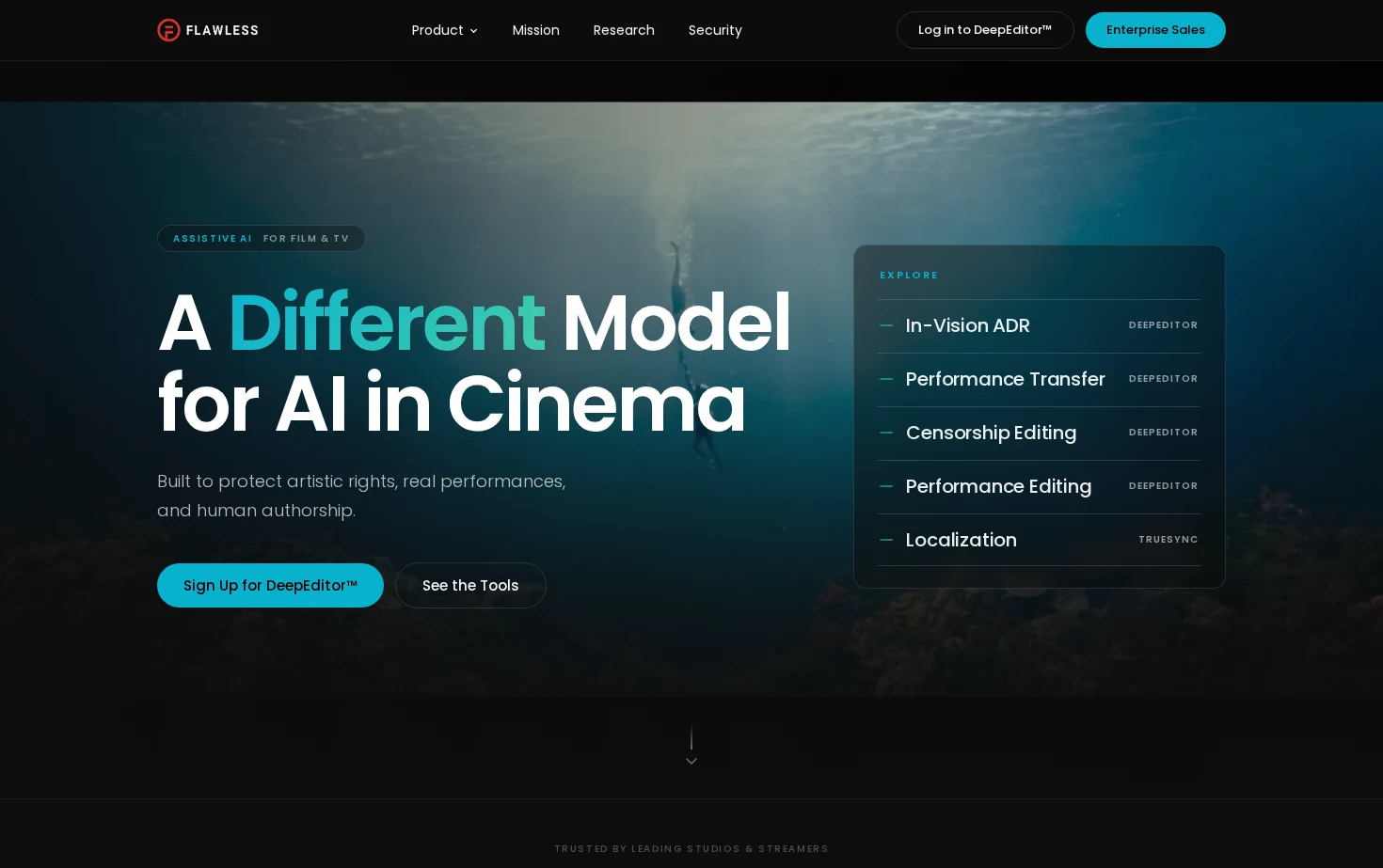
Task: Click the scroll-down arrow indicator
Action: click(x=691, y=747)
